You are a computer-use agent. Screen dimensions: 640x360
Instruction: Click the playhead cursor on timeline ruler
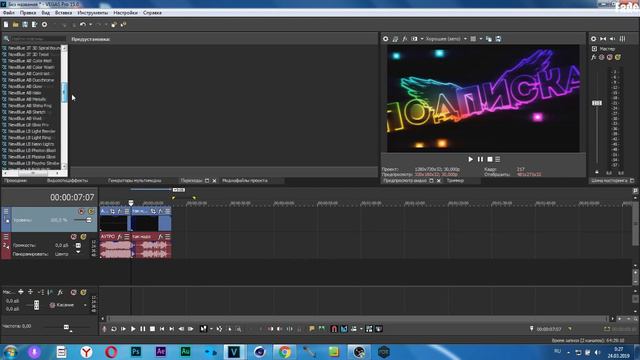click(x=131, y=203)
